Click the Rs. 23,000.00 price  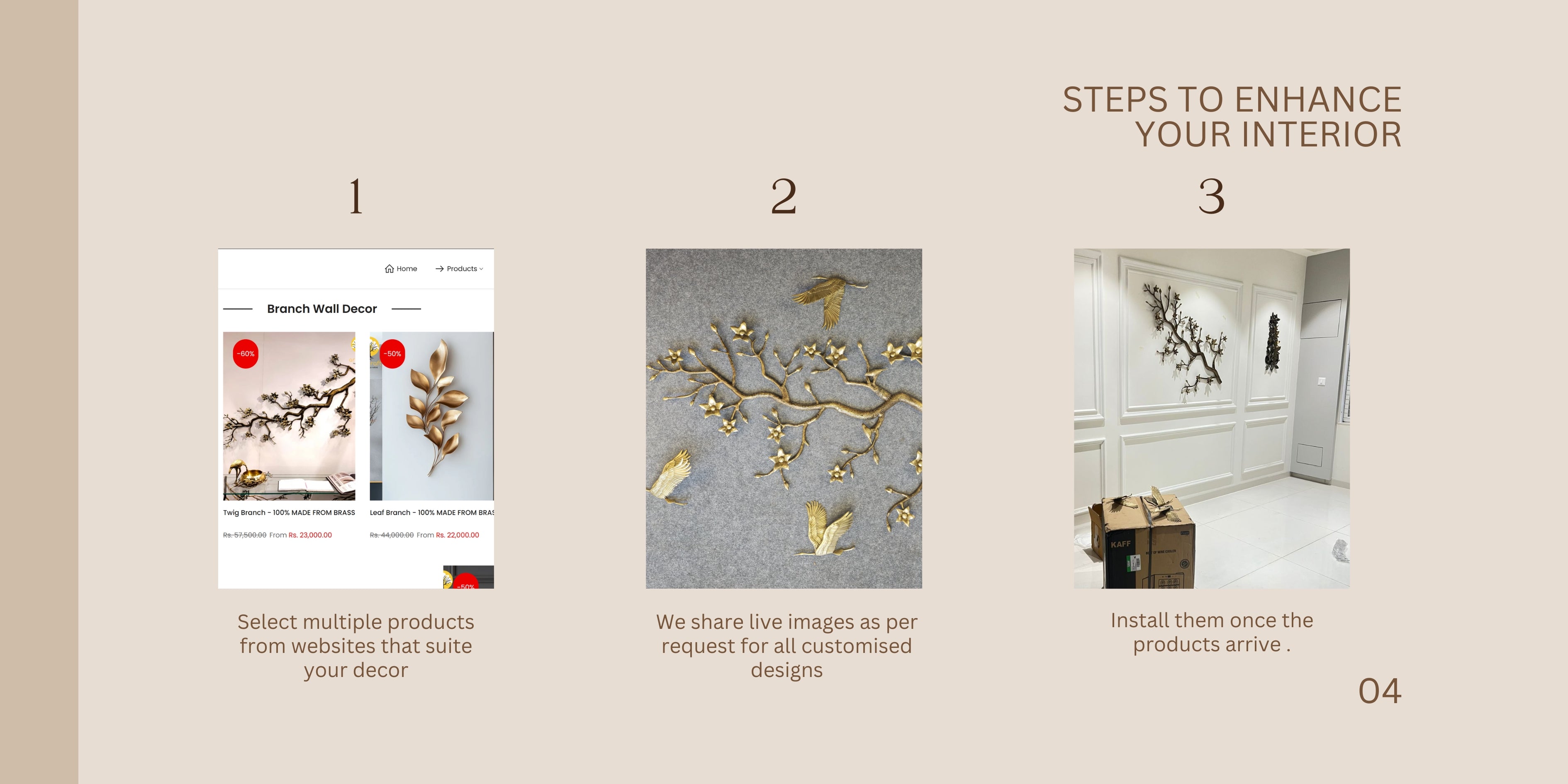tap(310, 535)
